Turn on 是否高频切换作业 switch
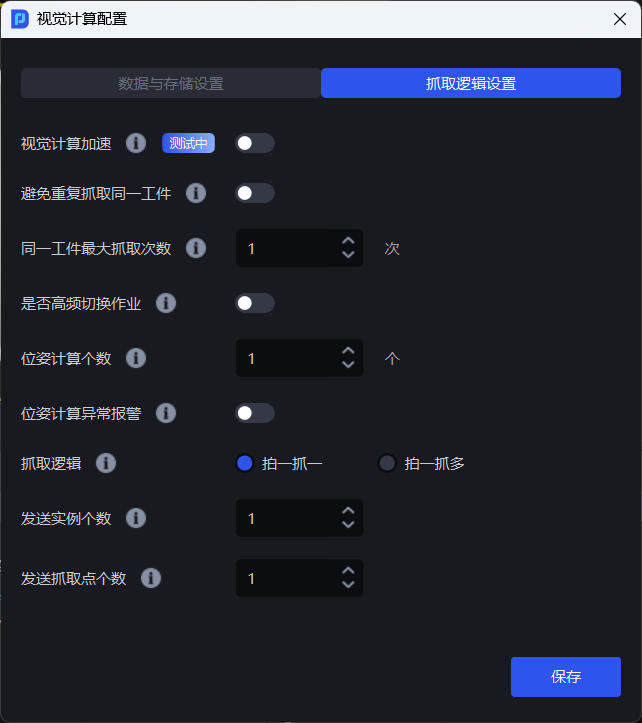This screenshot has width=642, height=723. 254,303
